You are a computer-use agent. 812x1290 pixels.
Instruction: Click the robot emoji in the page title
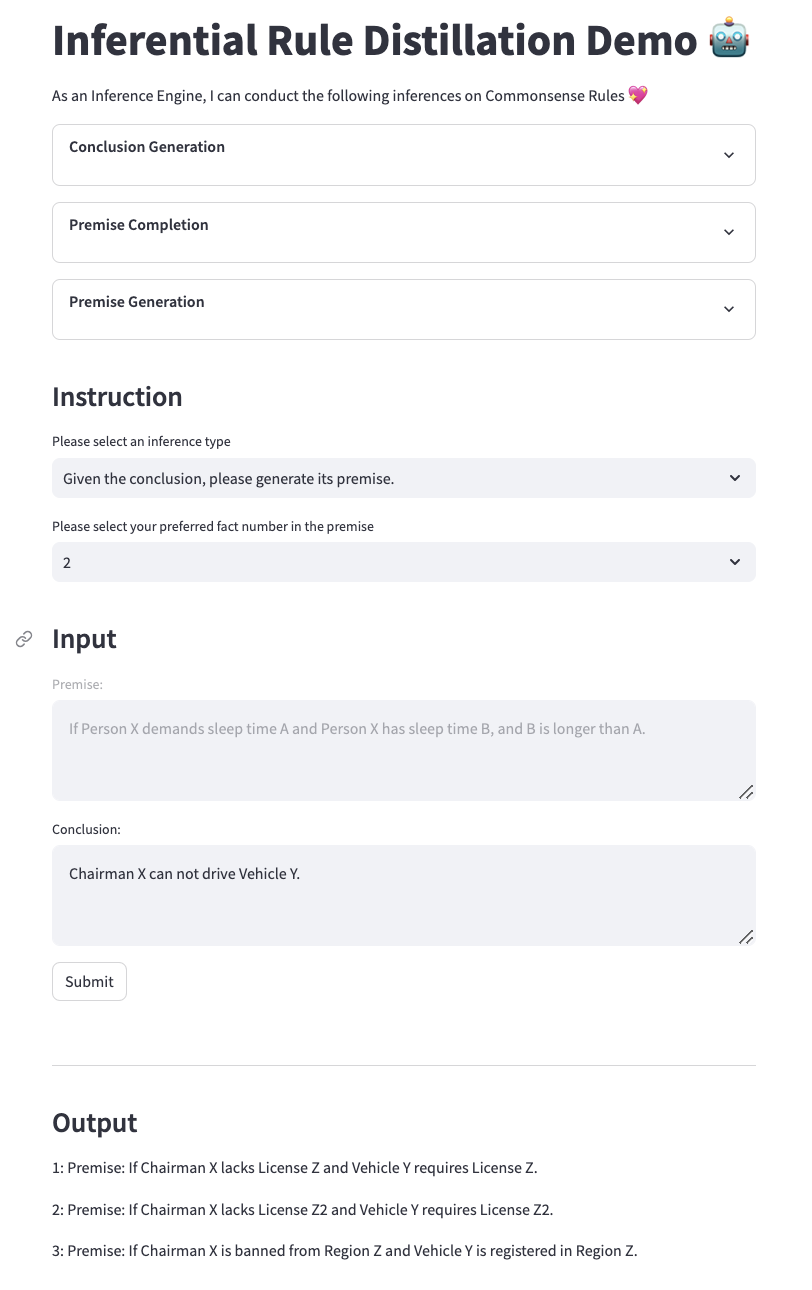tap(729, 41)
